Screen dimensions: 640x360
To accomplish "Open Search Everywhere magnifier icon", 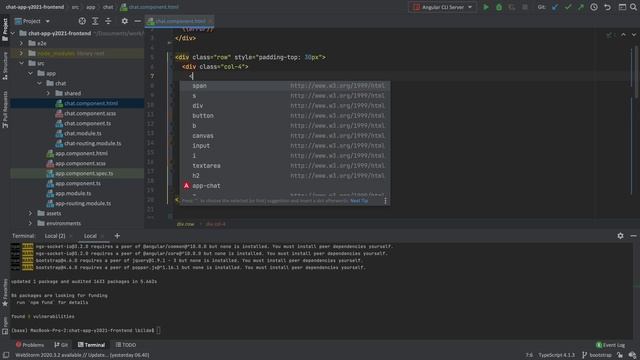I will coord(633,7).
